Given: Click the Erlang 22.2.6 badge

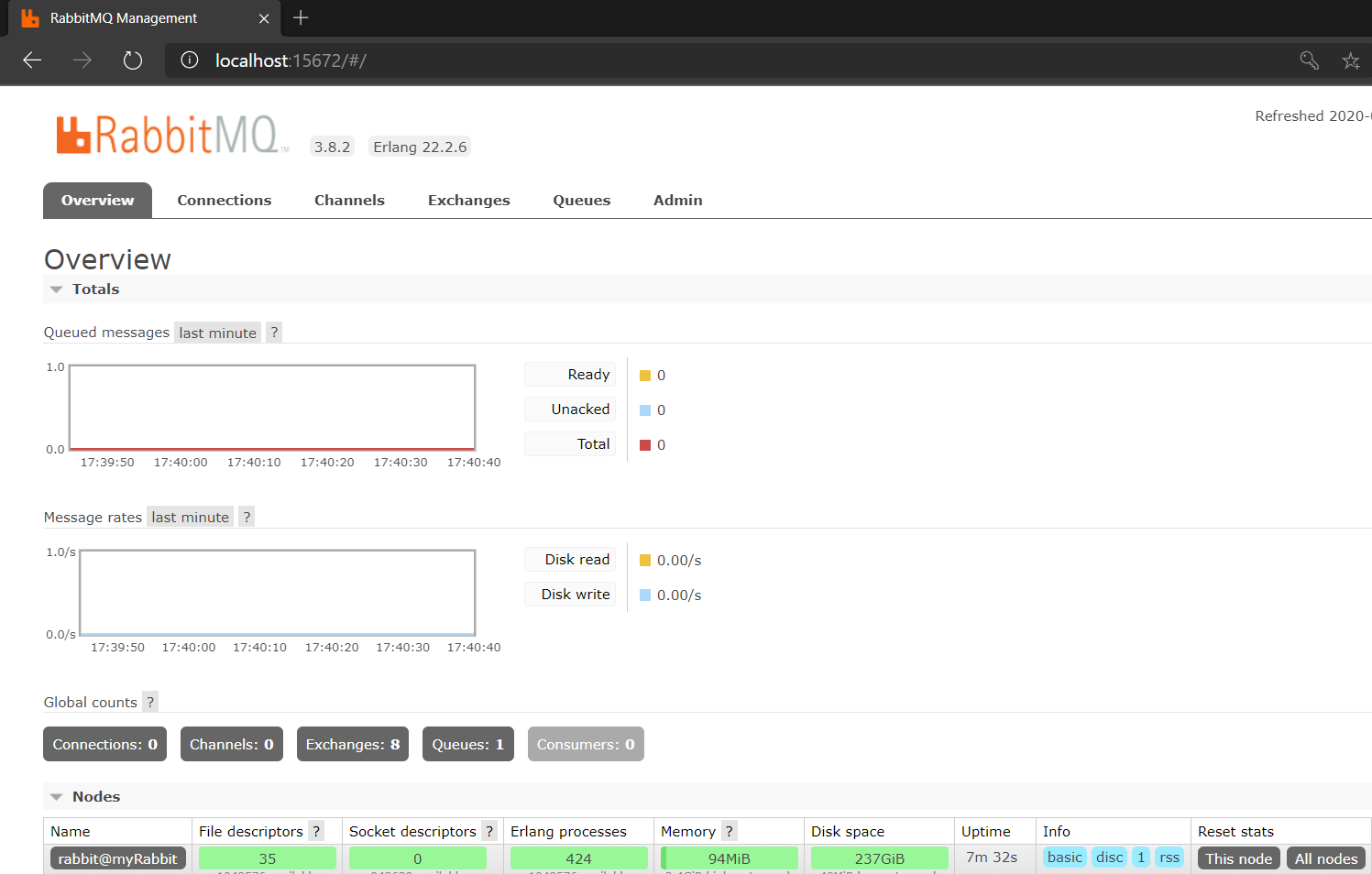Looking at the screenshot, I should tap(420, 147).
